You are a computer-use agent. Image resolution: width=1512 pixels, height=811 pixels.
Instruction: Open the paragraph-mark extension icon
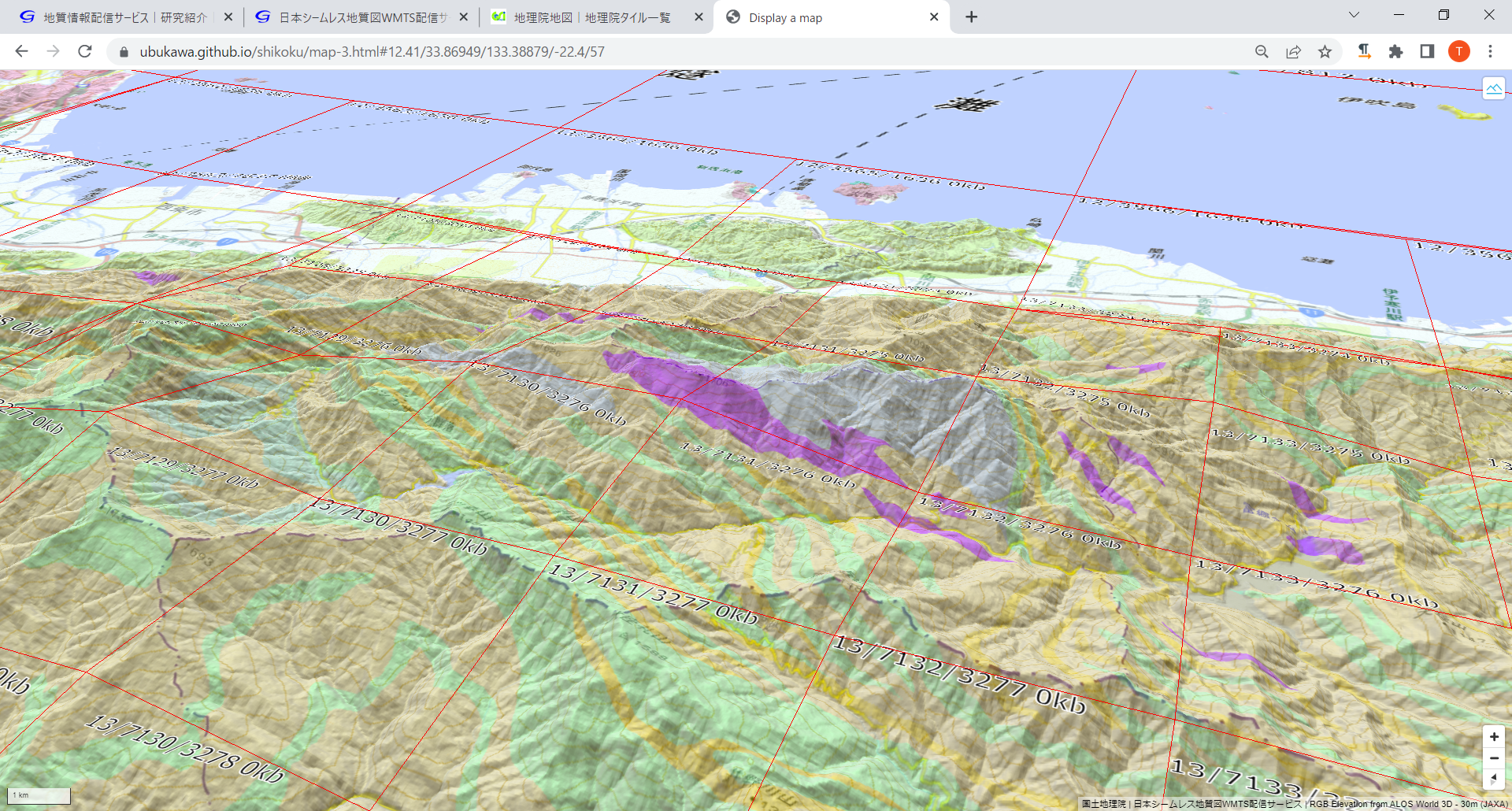click(1364, 51)
